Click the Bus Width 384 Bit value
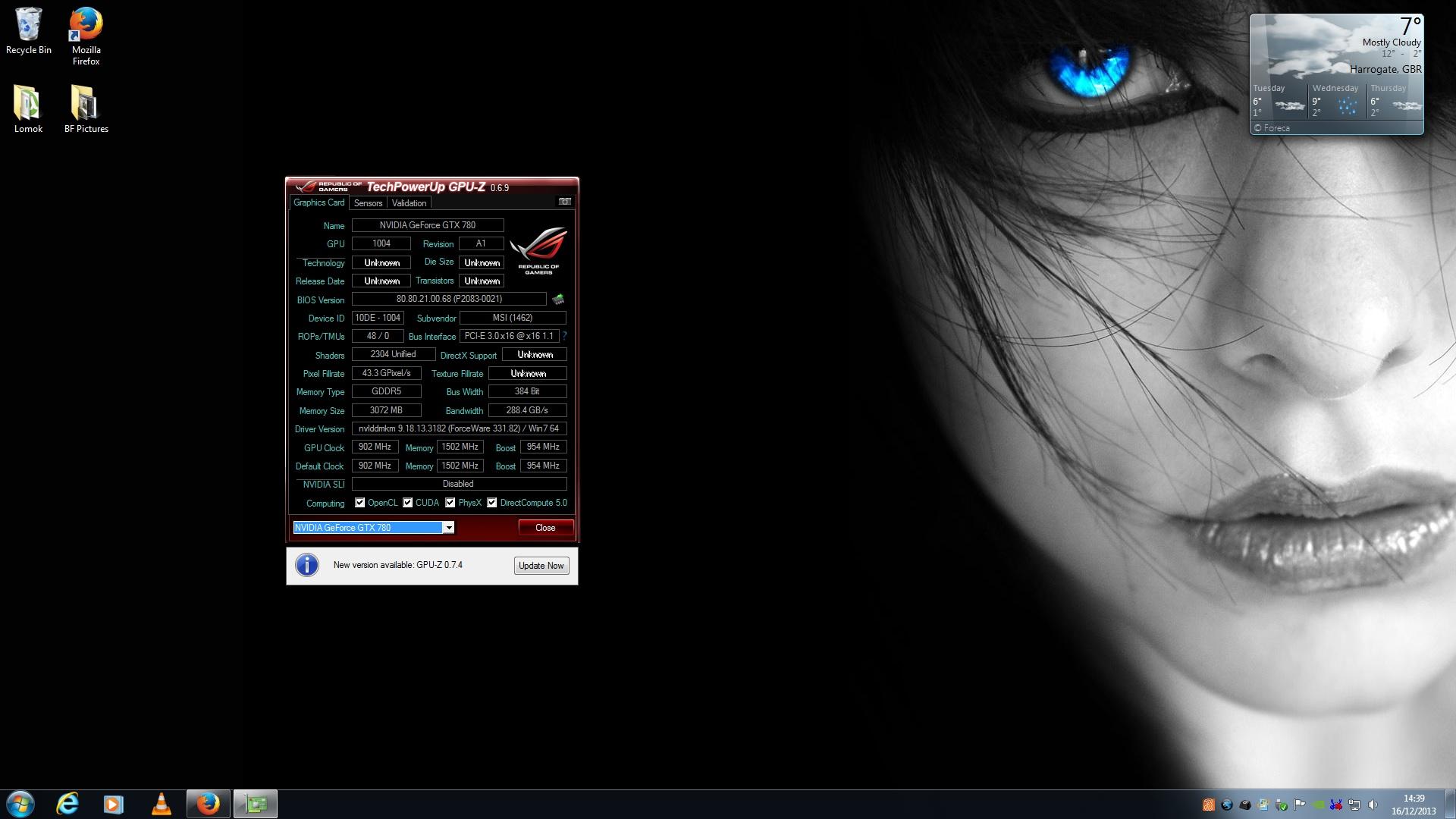The image size is (1456, 819). coord(527,391)
